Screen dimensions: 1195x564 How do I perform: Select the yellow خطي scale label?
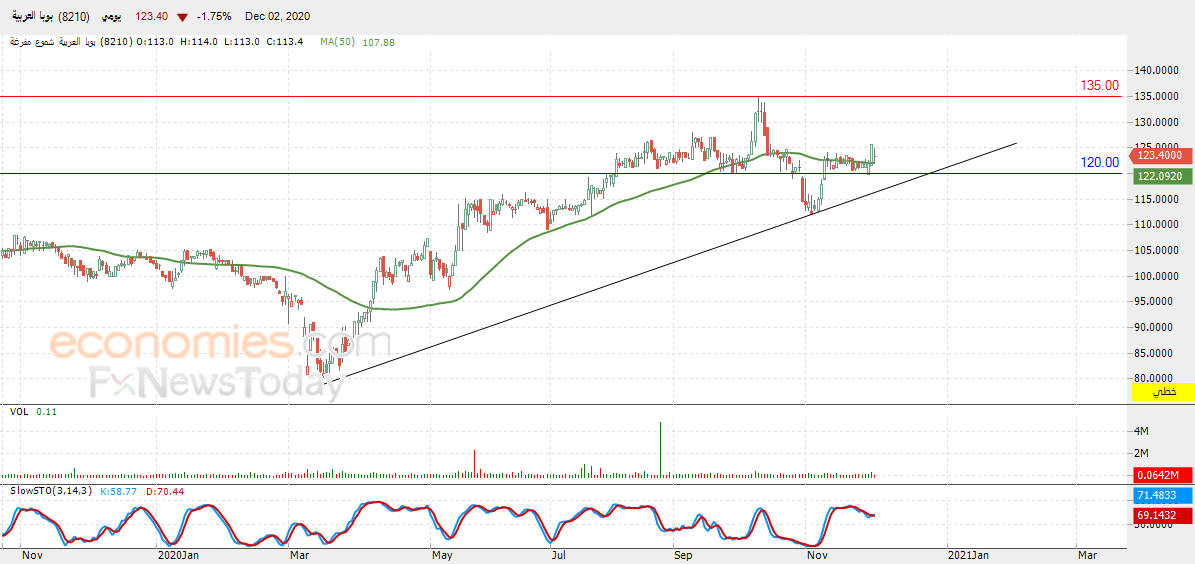(1163, 392)
